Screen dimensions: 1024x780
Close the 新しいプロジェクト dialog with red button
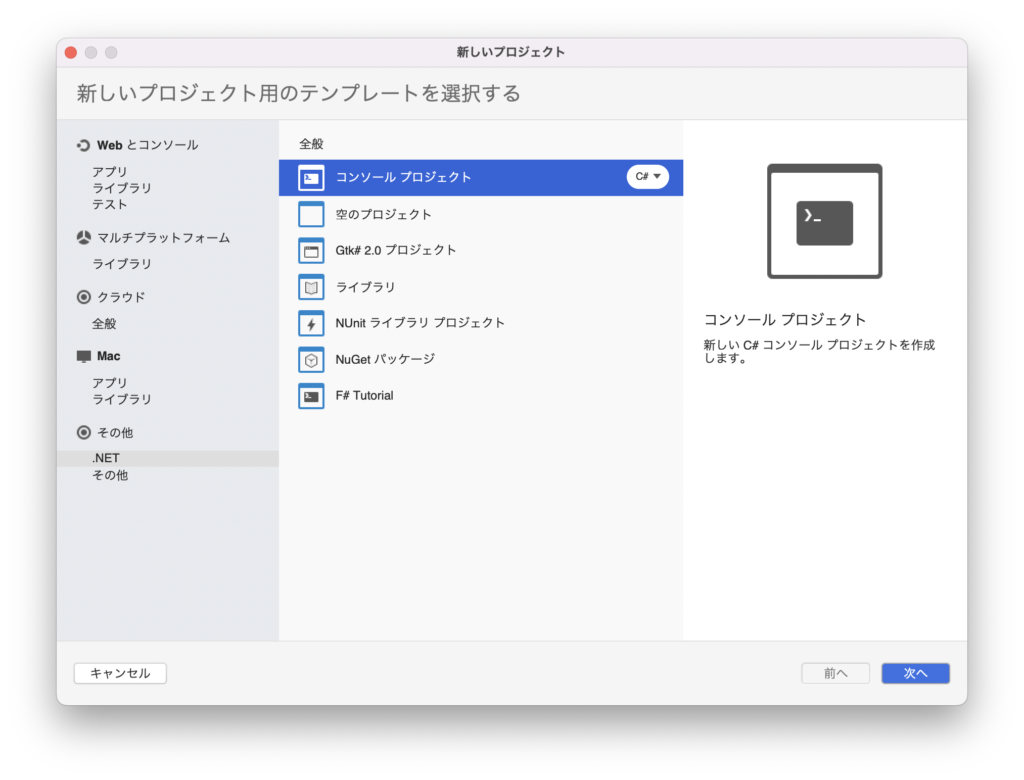click(71, 52)
